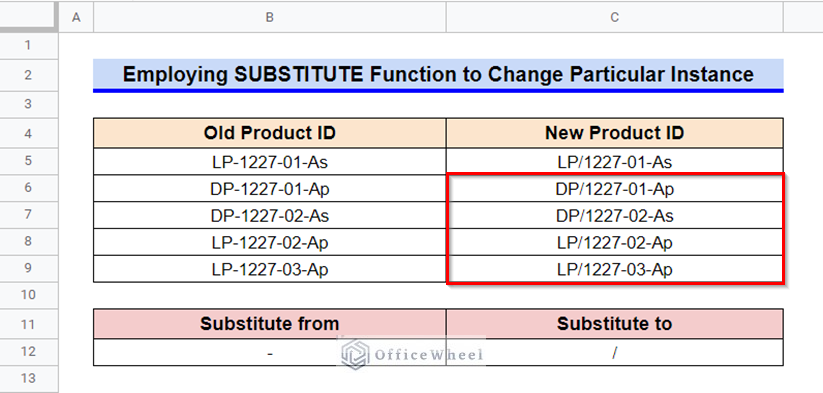Click the cell containing the slash character
Viewport: 823px width, 393px height.
tap(615, 352)
